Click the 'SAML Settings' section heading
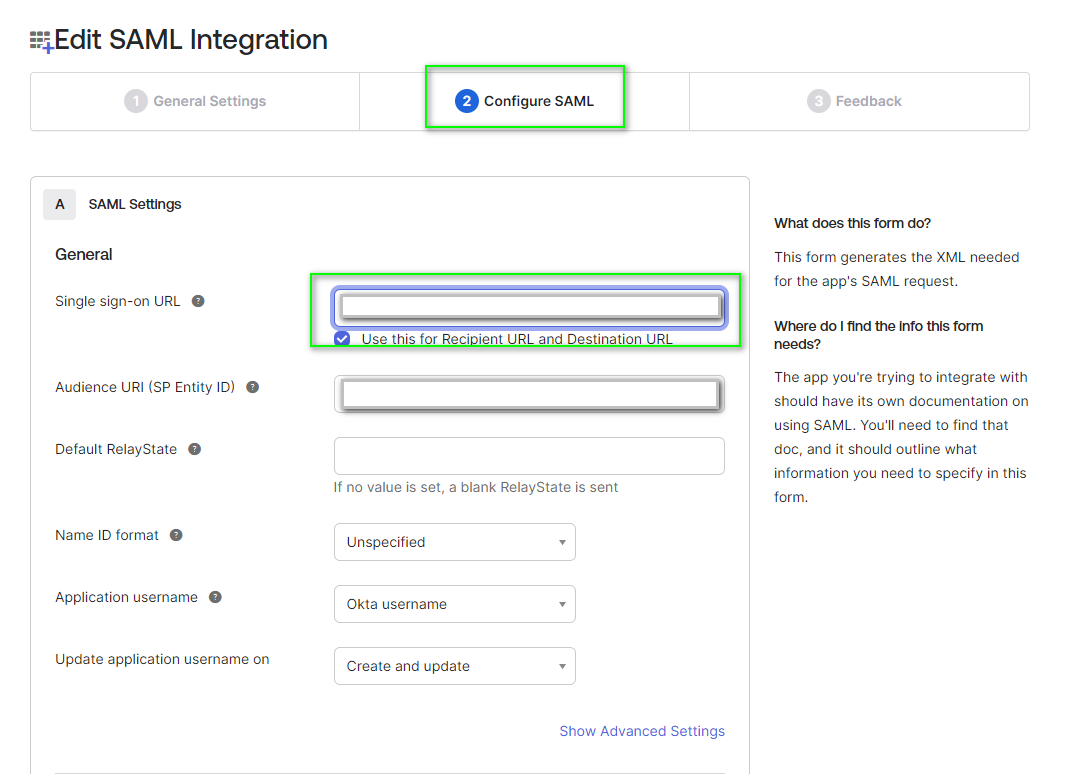The width and height of the screenshot is (1065, 774). 135,204
